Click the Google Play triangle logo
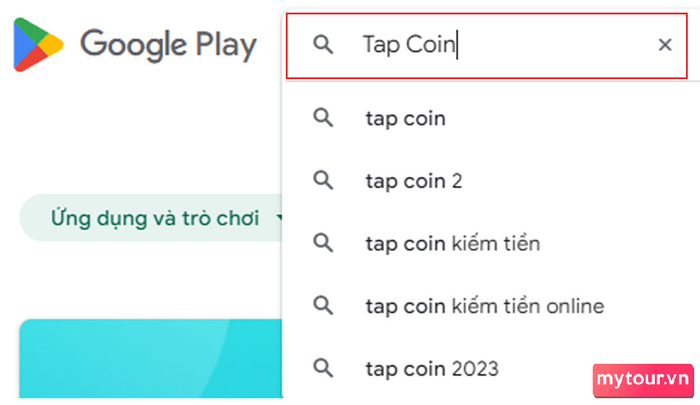The width and height of the screenshot is (700, 405). pos(38,45)
